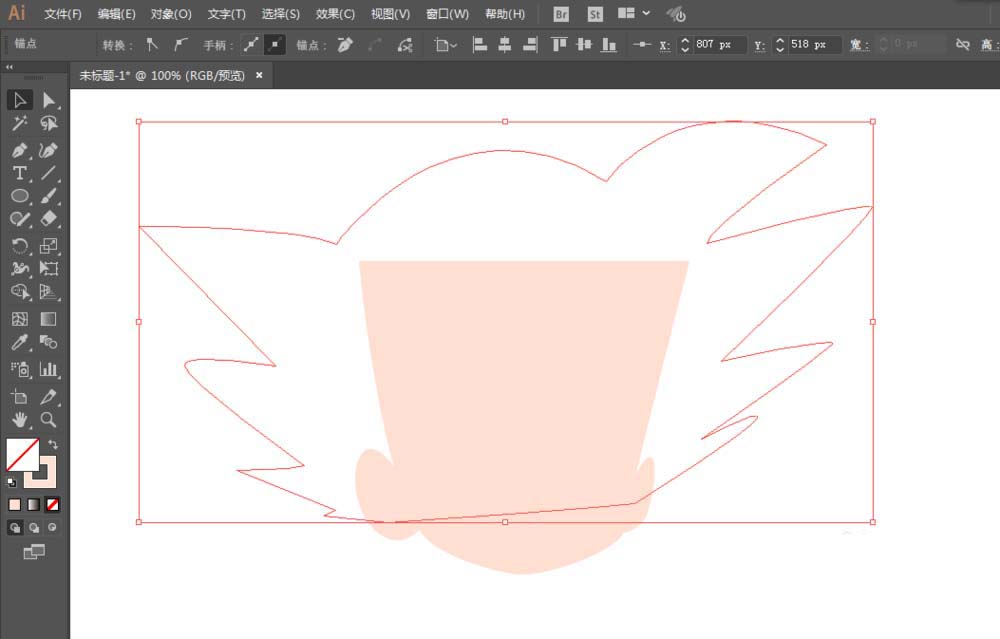The height and width of the screenshot is (639, 1000).
Task: Select the Scale tool
Action: (48, 246)
